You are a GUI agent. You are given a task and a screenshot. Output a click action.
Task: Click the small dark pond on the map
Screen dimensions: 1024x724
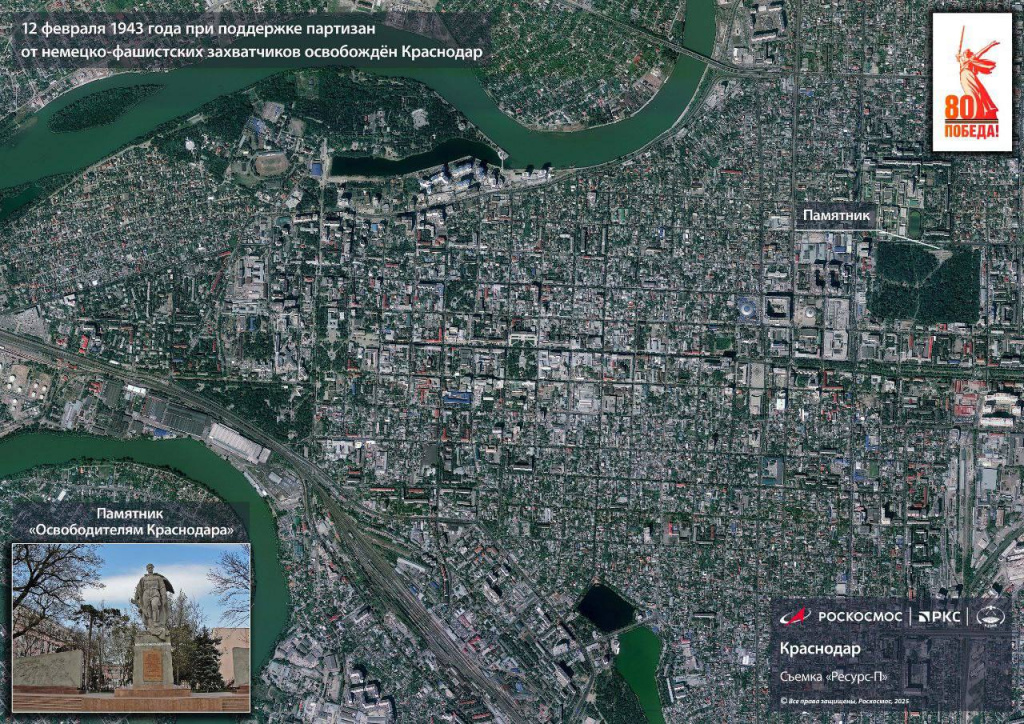pos(606,608)
